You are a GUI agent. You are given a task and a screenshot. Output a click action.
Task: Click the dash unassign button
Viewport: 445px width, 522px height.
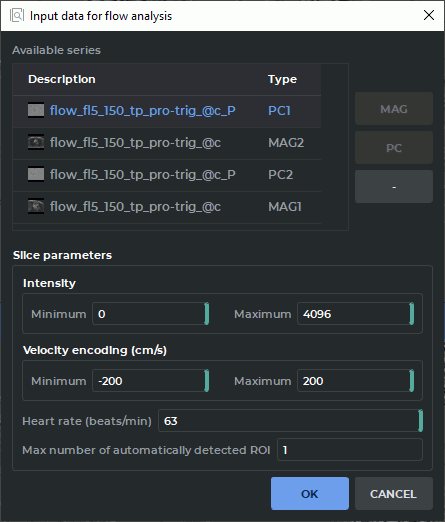pos(394,187)
